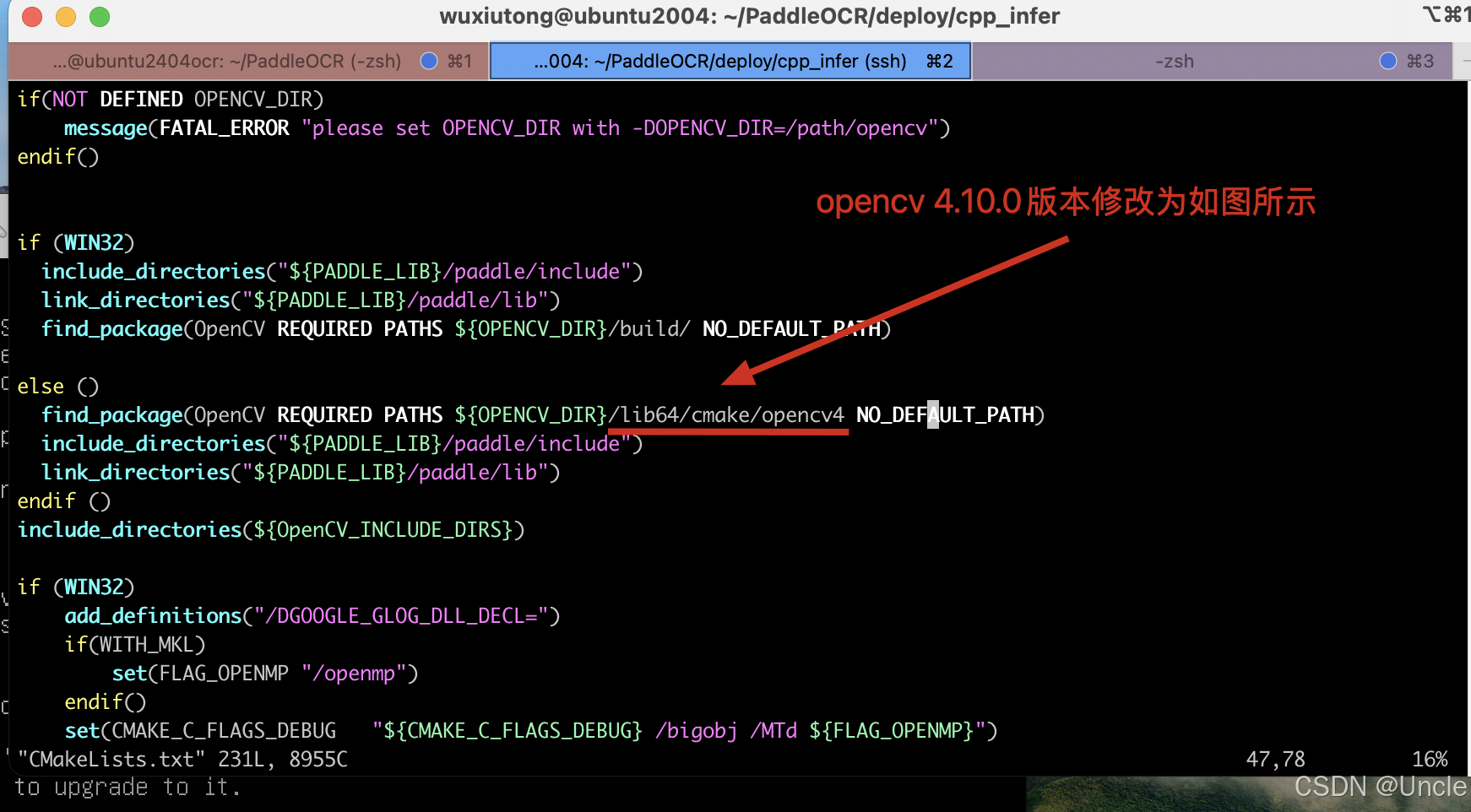This screenshot has width=1471, height=812.
Task: Click the cursor position indicator 47,78
Action: (x=1275, y=760)
